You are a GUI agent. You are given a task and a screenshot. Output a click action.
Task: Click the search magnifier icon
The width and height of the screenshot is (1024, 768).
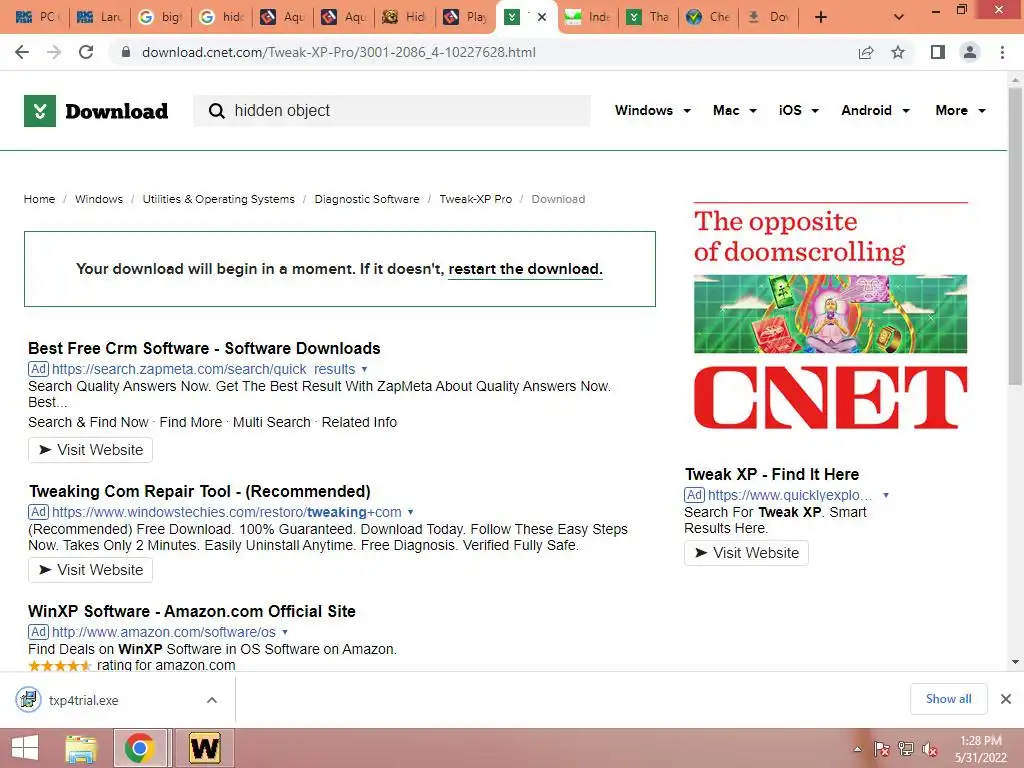point(216,111)
